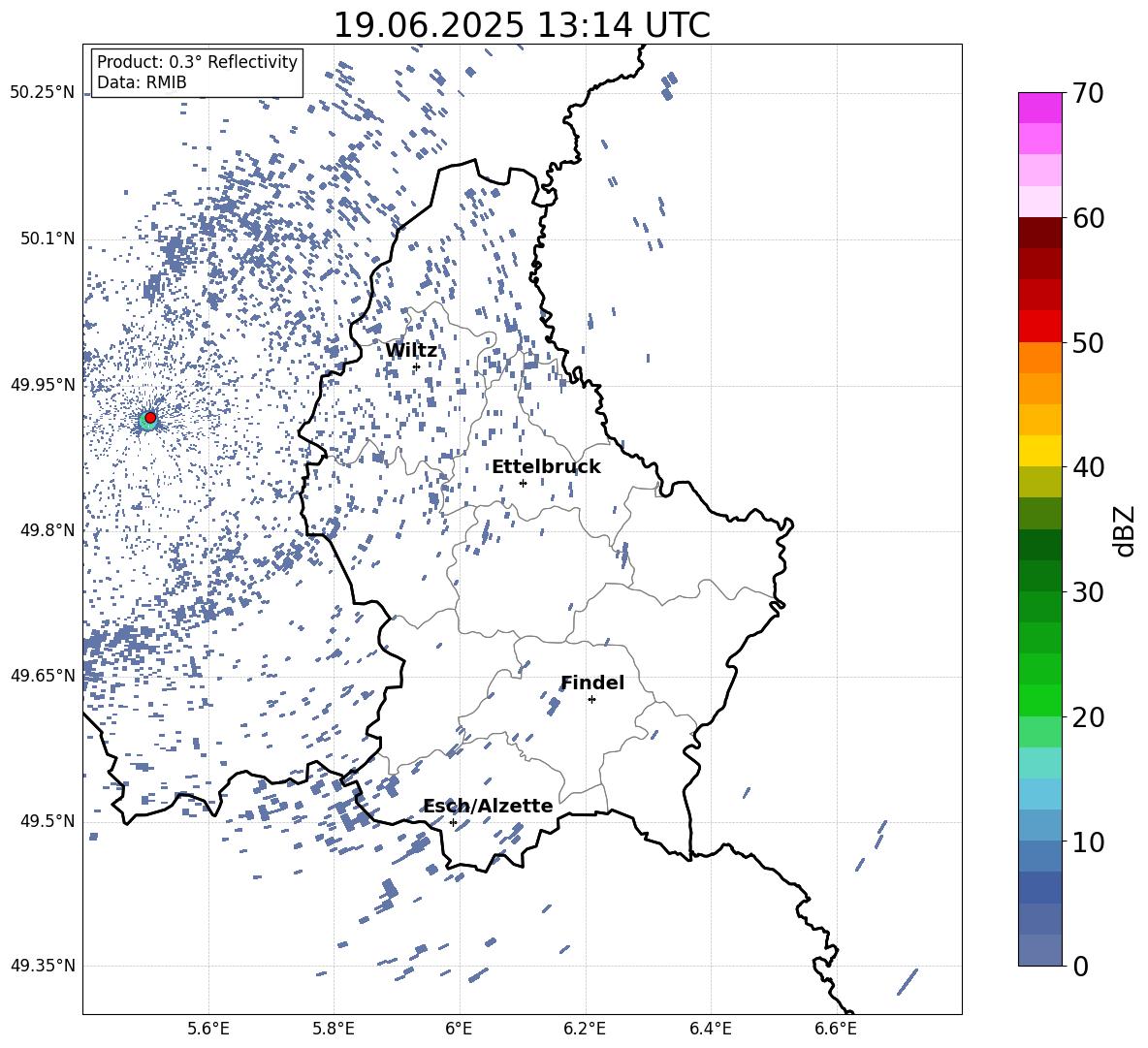The image size is (1148, 1048).
Task: Click the Esch/Alzette station cross marker
Action: pos(453,822)
